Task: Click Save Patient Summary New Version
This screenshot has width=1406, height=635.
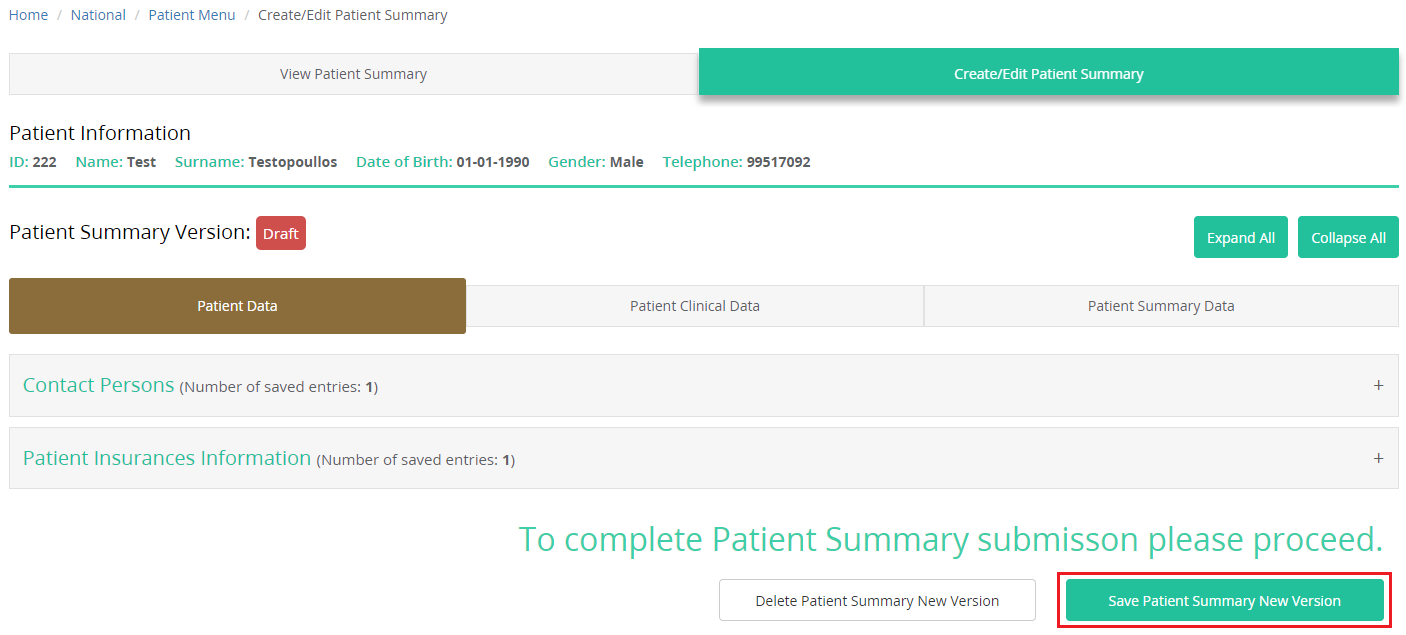Action: click(x=1224, y=601)
